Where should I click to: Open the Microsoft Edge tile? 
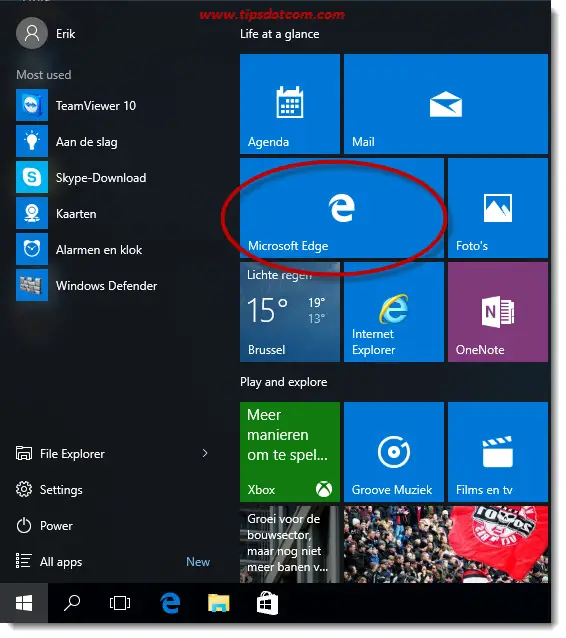point(342,208)
